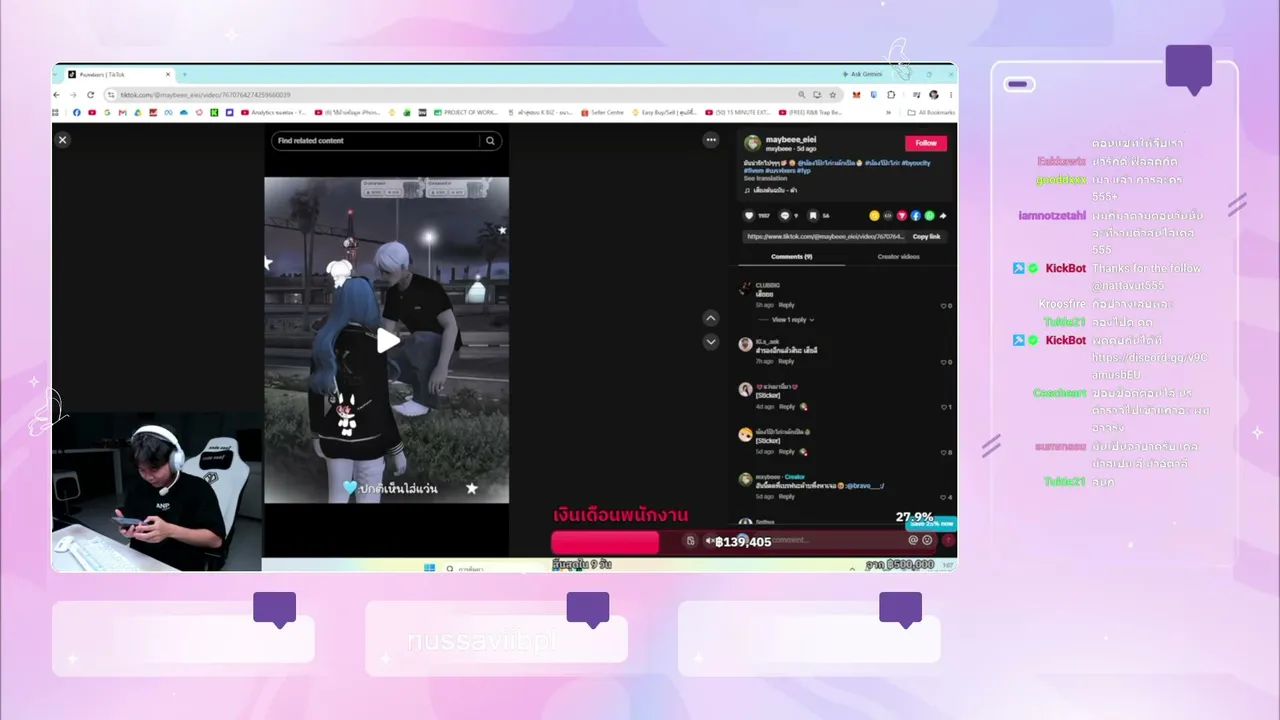Open the PROJECT OF WORK bookmark
Image resolution: width=1280 pixels, height=720 pixels.
465,113
